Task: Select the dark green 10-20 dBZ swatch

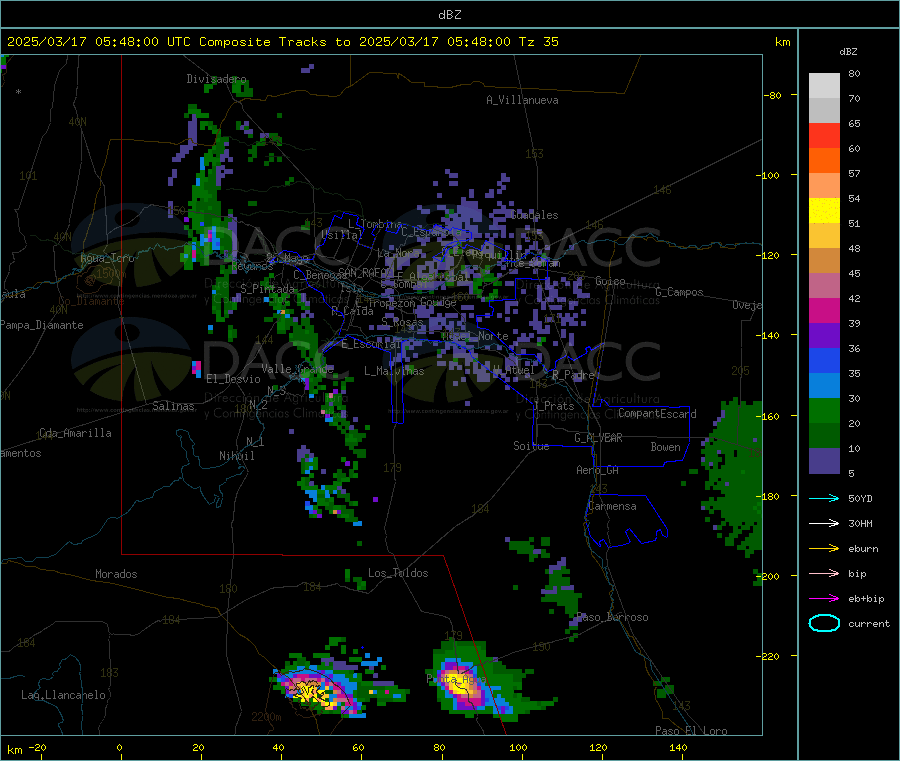Action: click(x=824, y=436)
